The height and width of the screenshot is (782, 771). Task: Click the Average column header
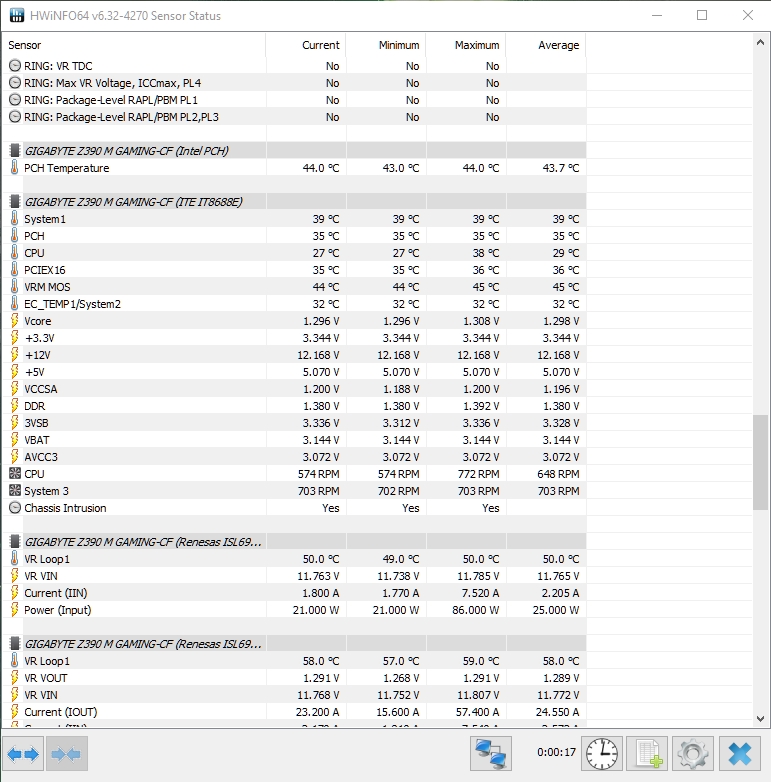tap(546, 45)
